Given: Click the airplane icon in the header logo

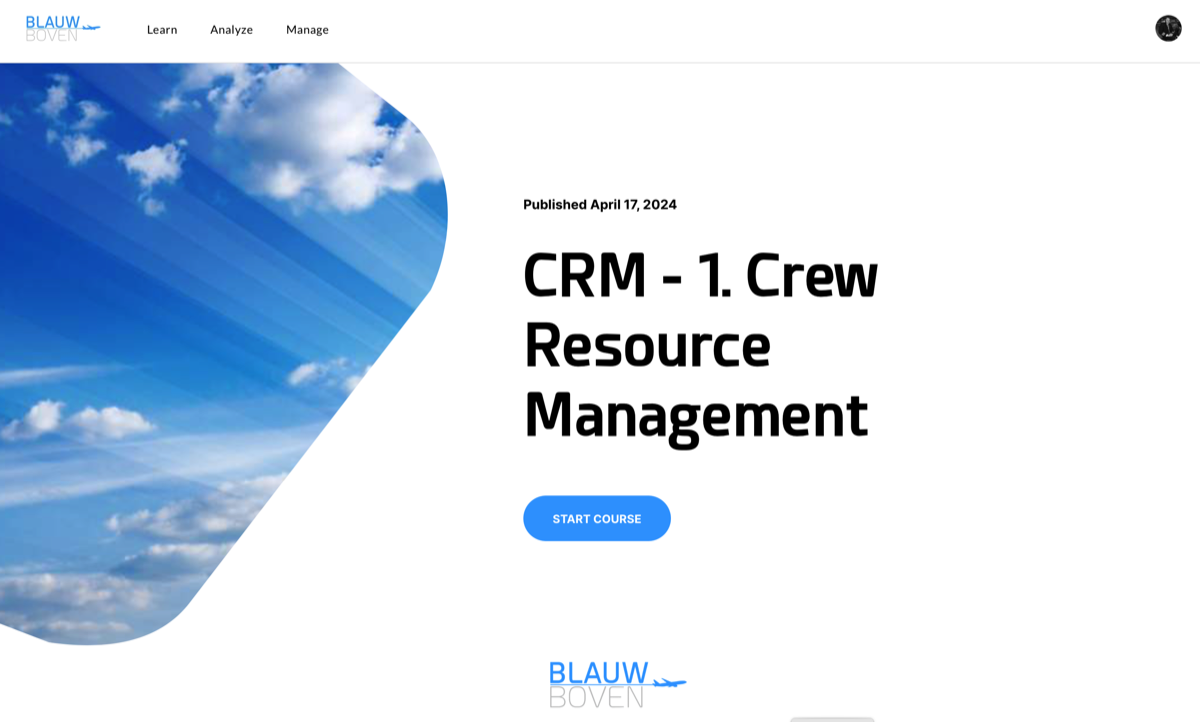Looking at the screenshot, I should coord(91,27).
